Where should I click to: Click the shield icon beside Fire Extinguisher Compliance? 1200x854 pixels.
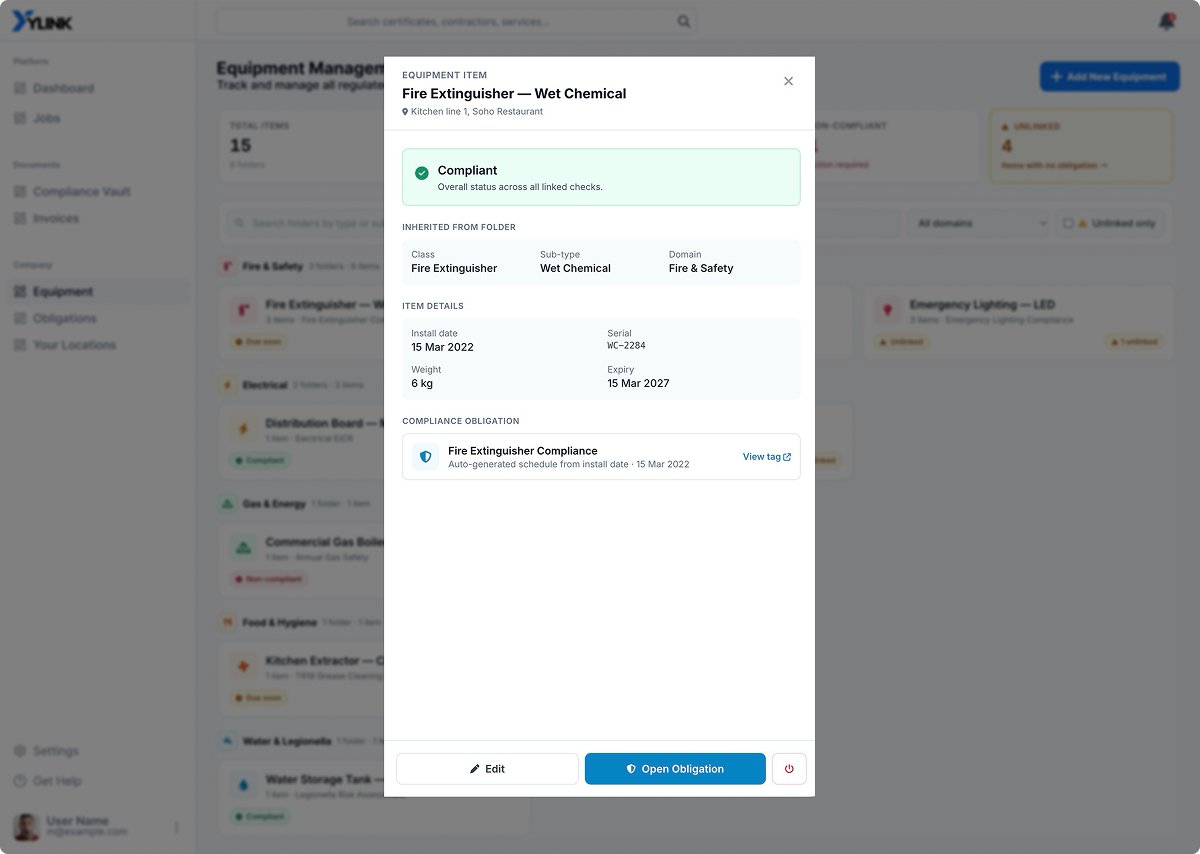pyautogui.click(x=426, y=457)
